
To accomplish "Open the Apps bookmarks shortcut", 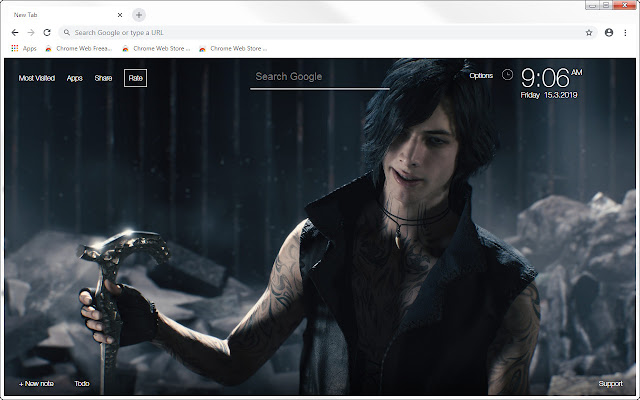I will [24, 48].
